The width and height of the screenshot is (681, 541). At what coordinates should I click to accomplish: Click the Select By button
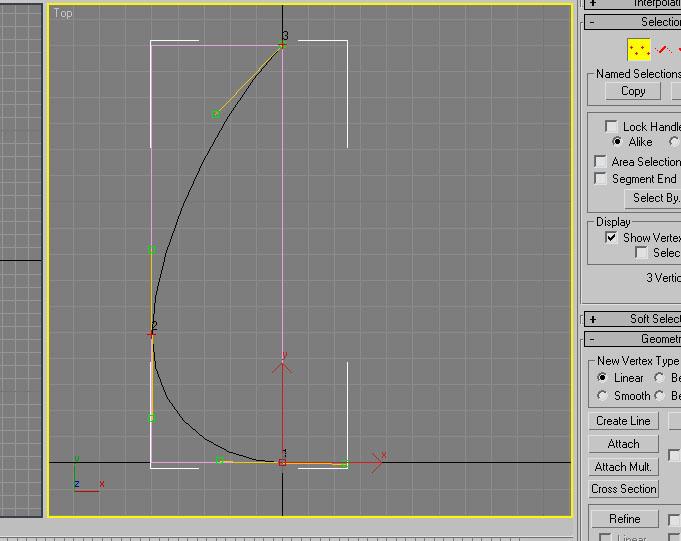pos(653,198)
